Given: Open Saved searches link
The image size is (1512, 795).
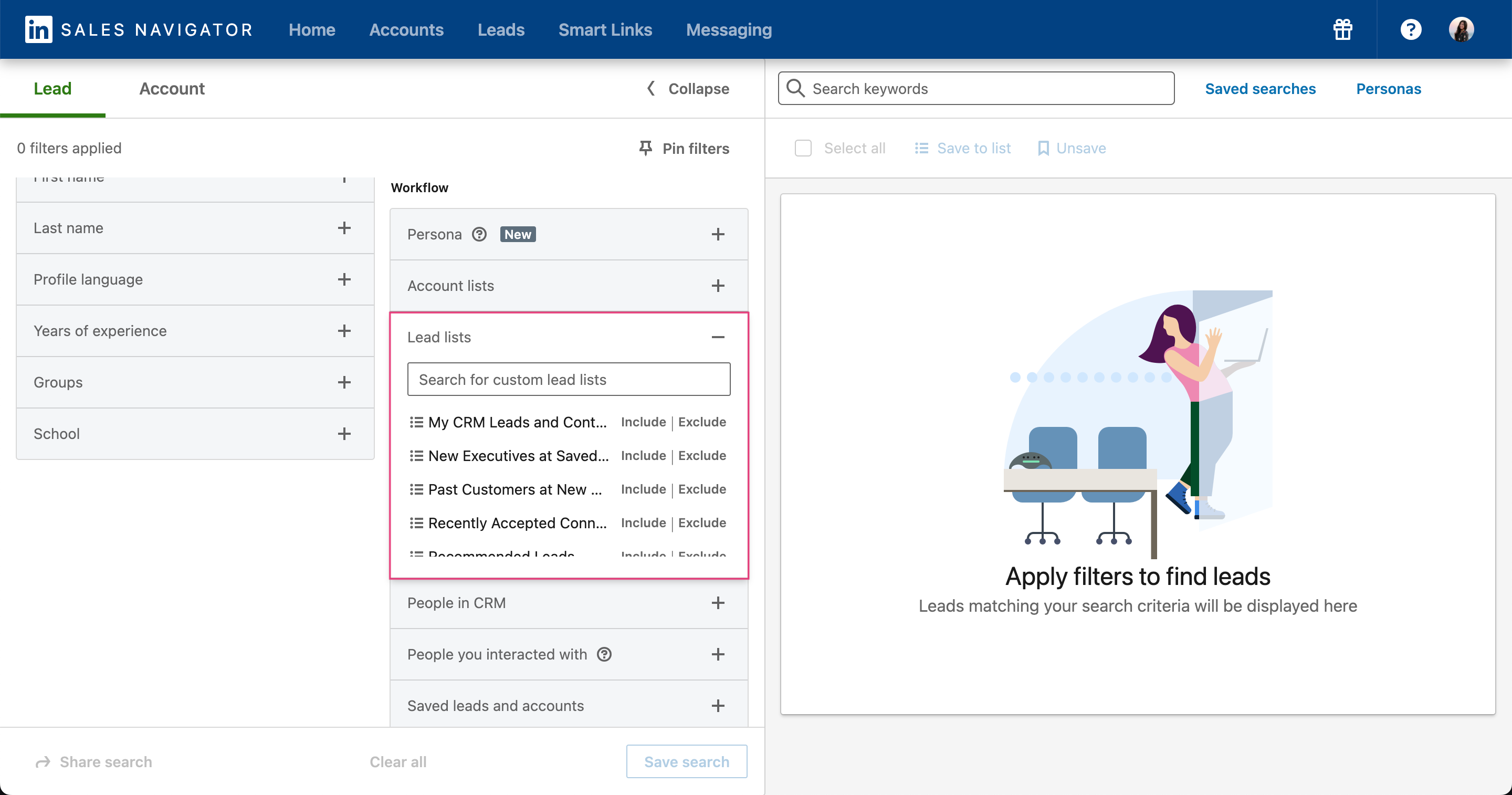Looking at the screenshot, I should 1260,89.
